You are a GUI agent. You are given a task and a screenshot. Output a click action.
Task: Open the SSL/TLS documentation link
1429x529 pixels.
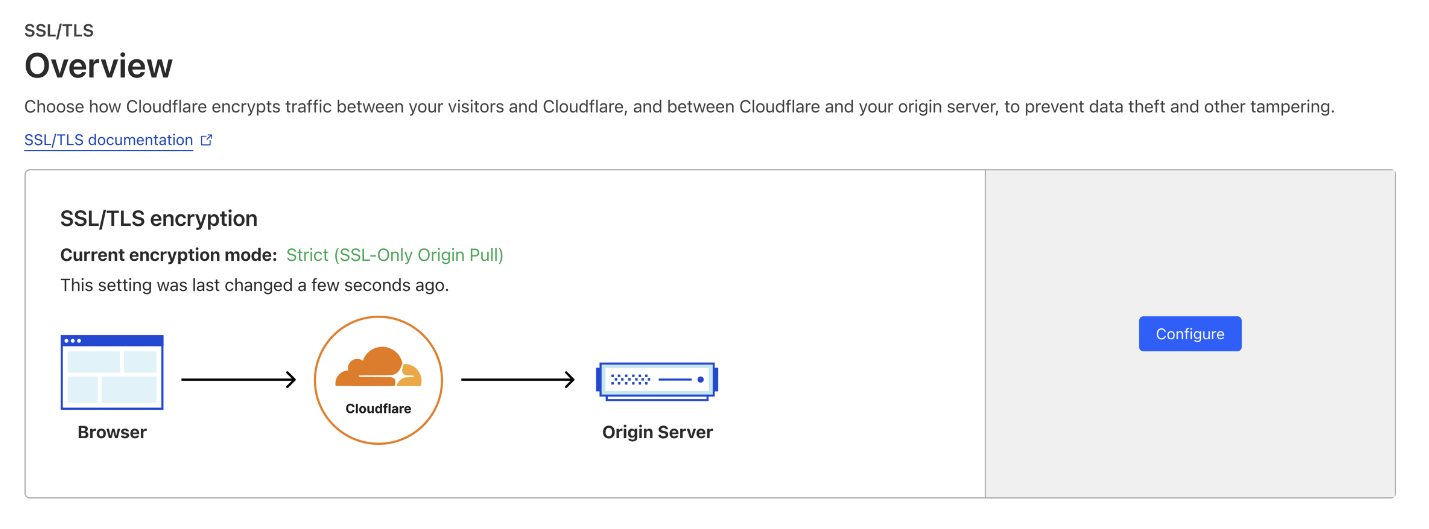pyautogui.click(x=108, y=140)
